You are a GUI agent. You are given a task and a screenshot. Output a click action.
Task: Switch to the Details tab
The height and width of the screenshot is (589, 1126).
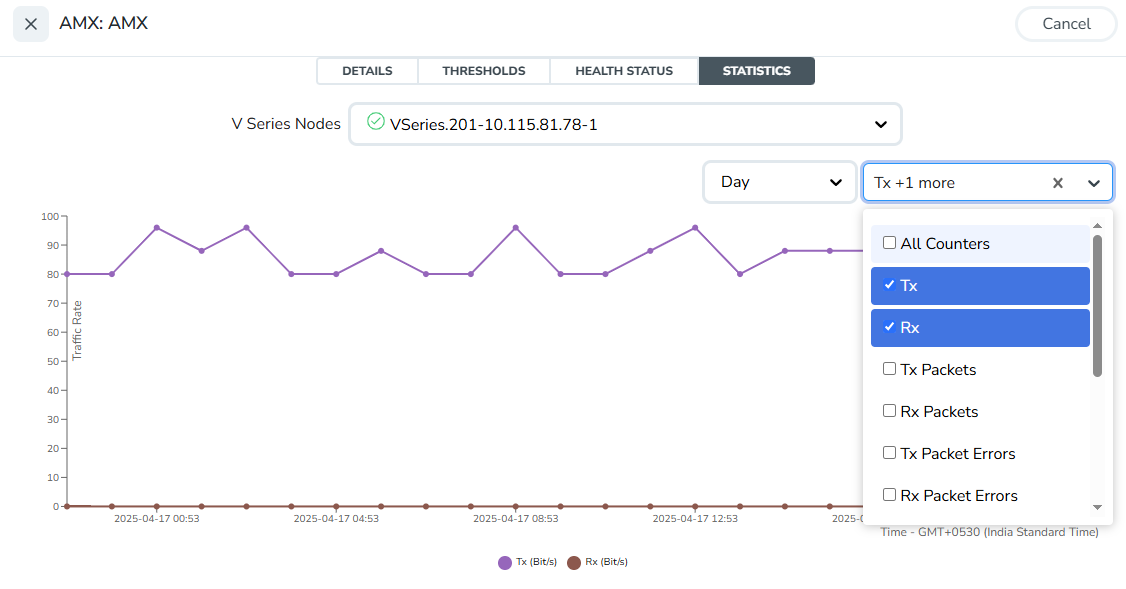(x=367, y=71)
